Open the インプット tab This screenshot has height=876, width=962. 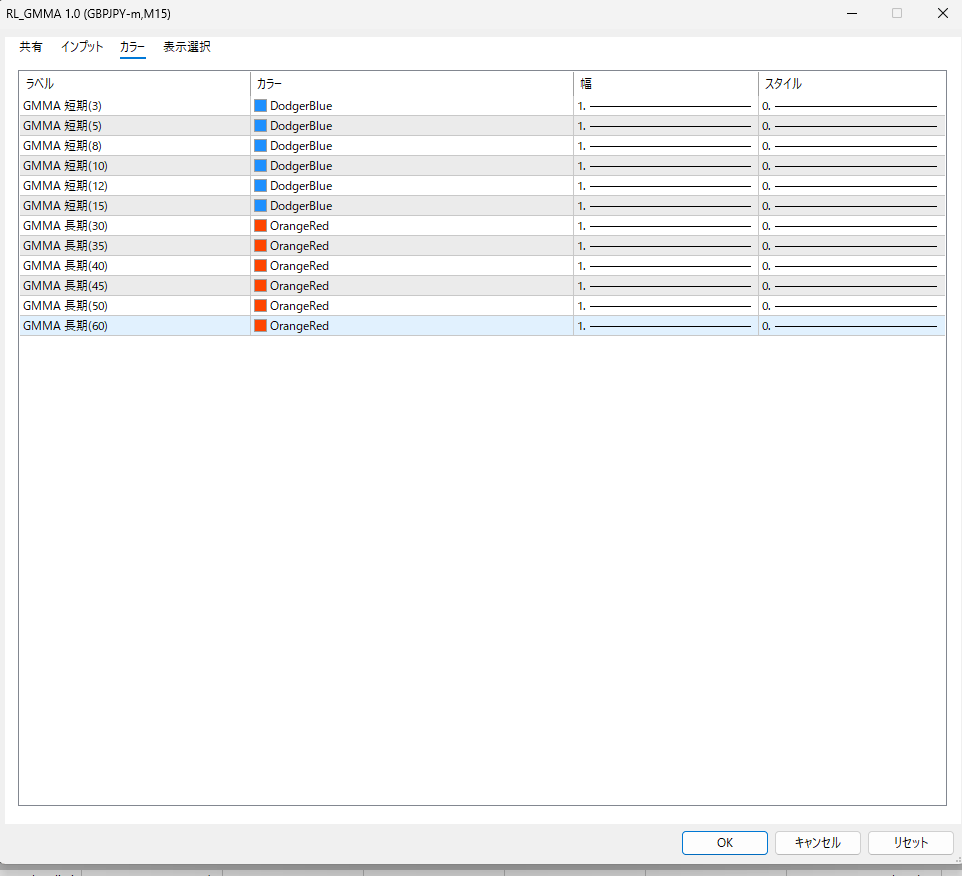(x=82, y=47)
